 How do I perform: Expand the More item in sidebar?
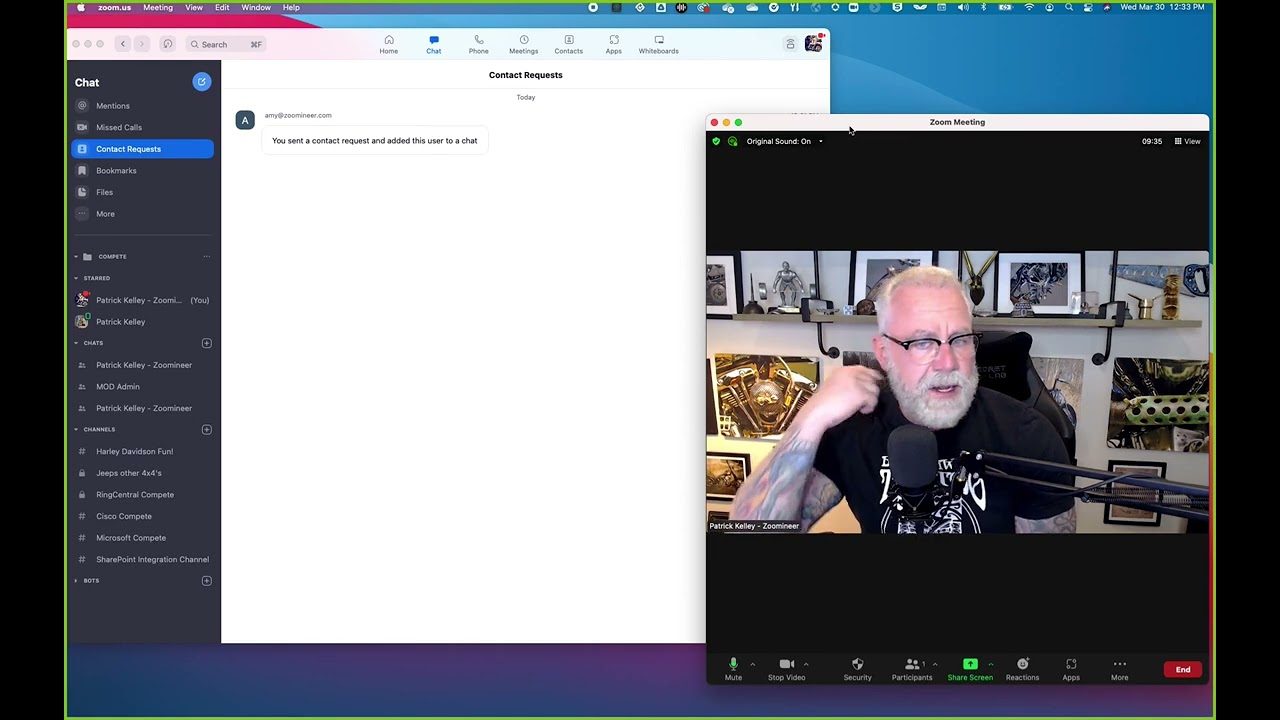142,214
